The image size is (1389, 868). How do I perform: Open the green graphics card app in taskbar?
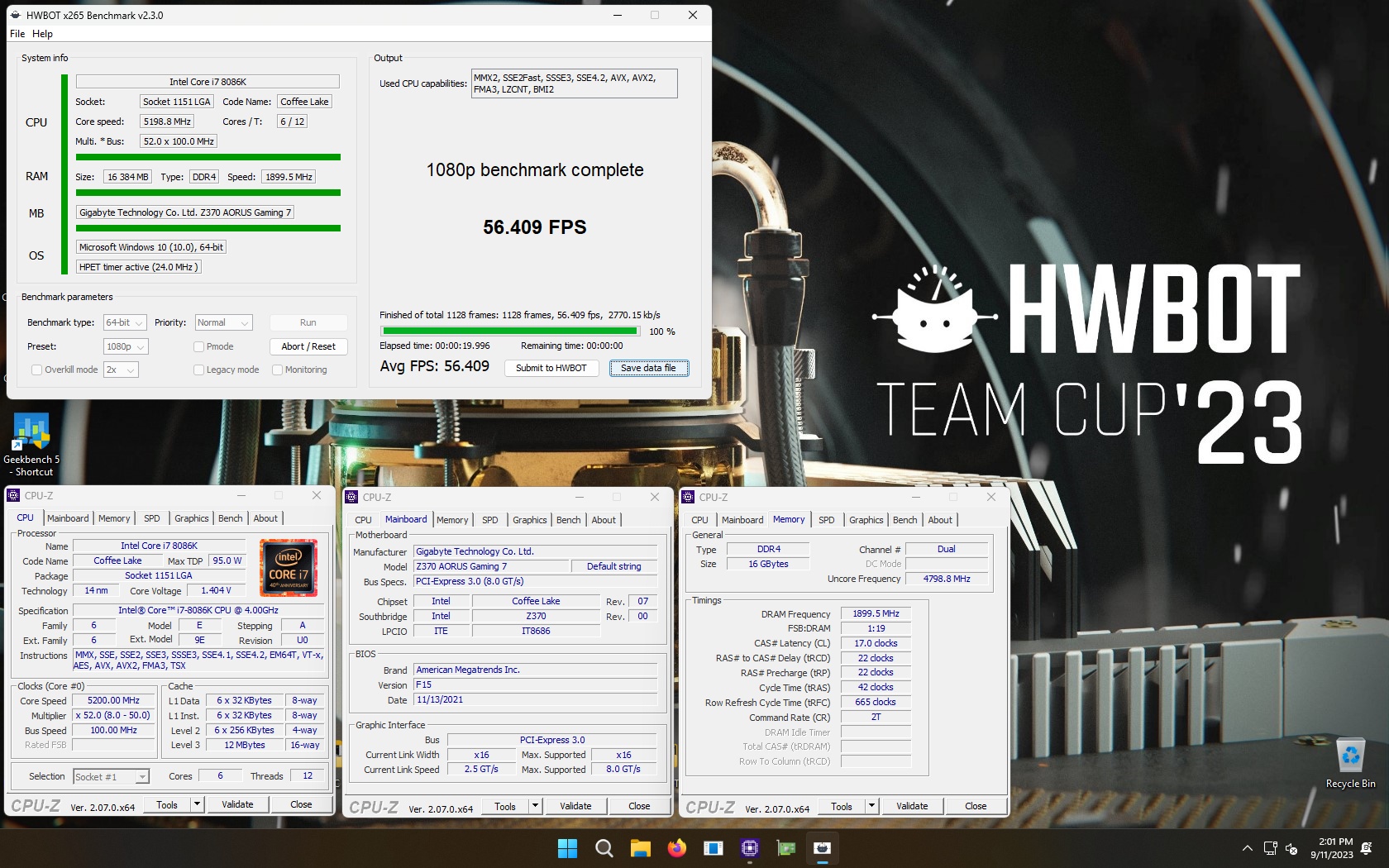tap(786, 848)
